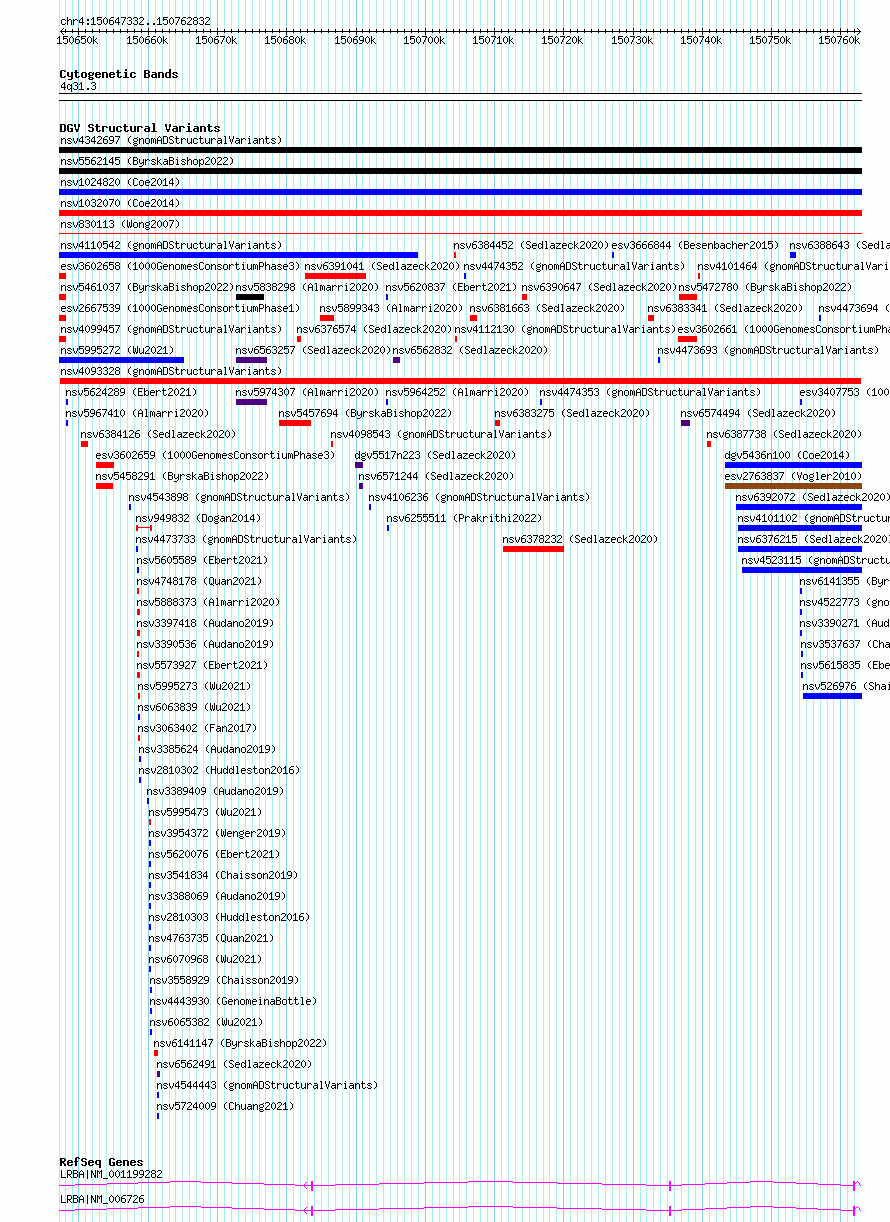Open nsv6383341 Sedlazeck2020 variant

[725, 308]
